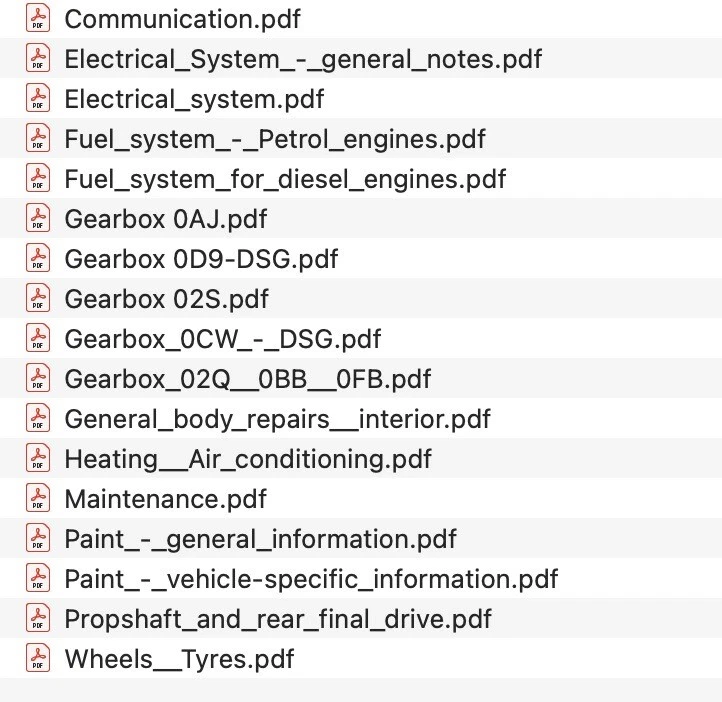Viewport: 722px width, 702px height.
Task: Click the PDF icon next to Electrical_system.pdf
Action: [x=38, y=98]
